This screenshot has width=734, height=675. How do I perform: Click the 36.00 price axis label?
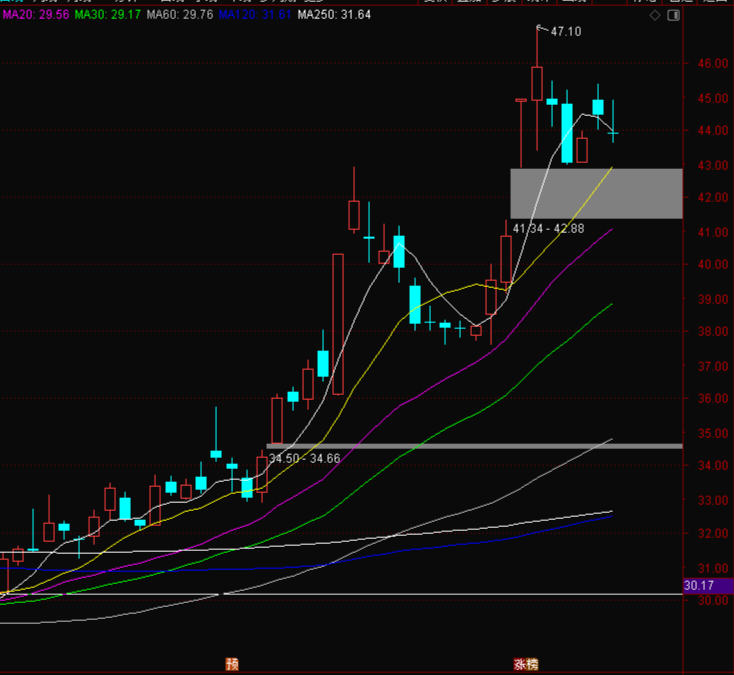[x=713, y=398]
